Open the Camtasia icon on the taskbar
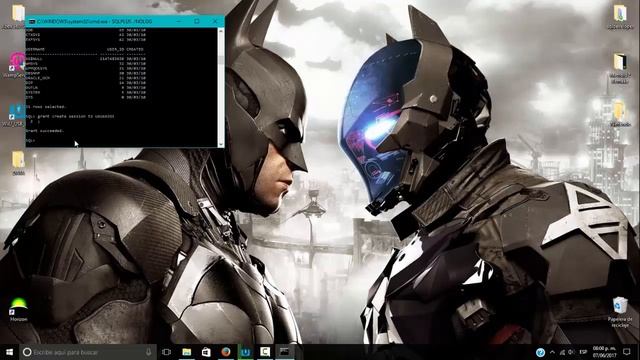The width and height of the screenshot is (640, 360). pos(265,352)
